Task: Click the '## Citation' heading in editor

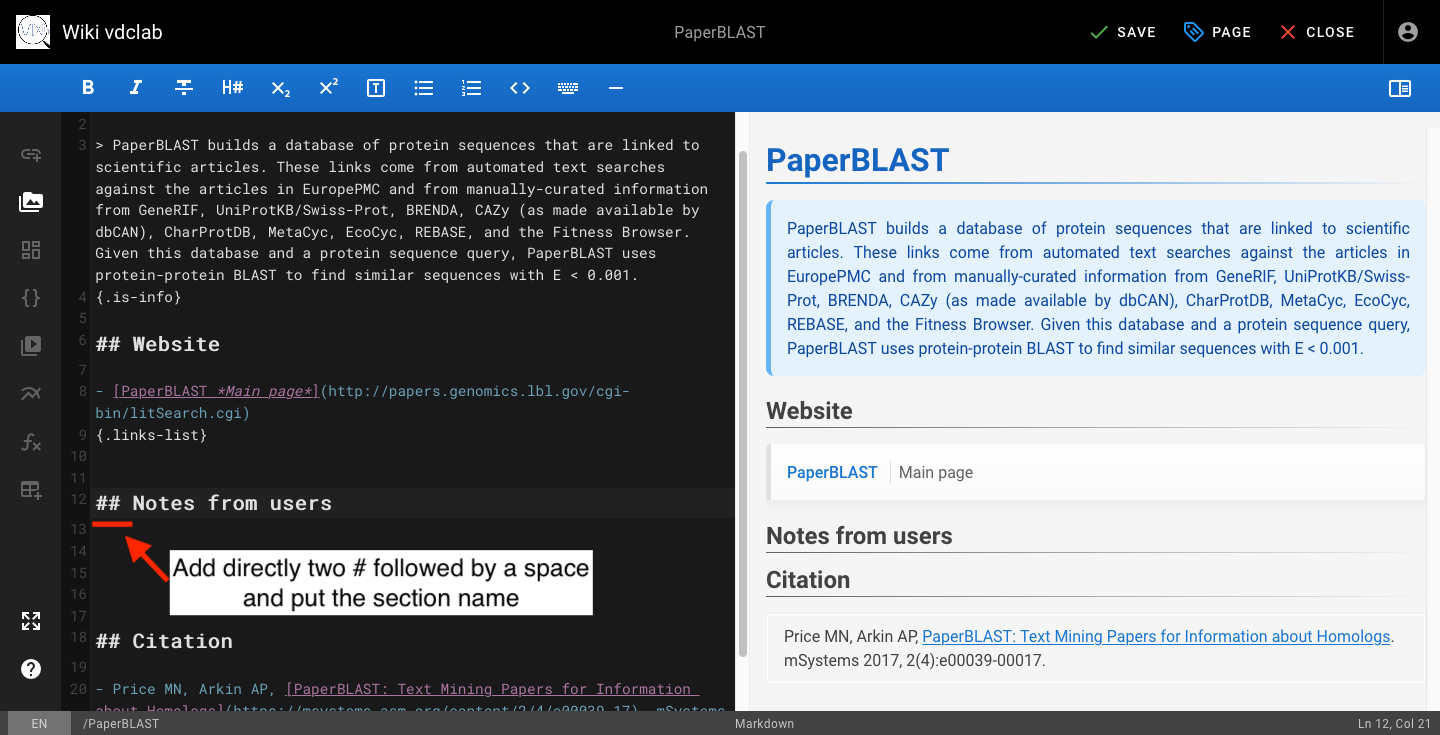Action: click(x=164, y=641)
